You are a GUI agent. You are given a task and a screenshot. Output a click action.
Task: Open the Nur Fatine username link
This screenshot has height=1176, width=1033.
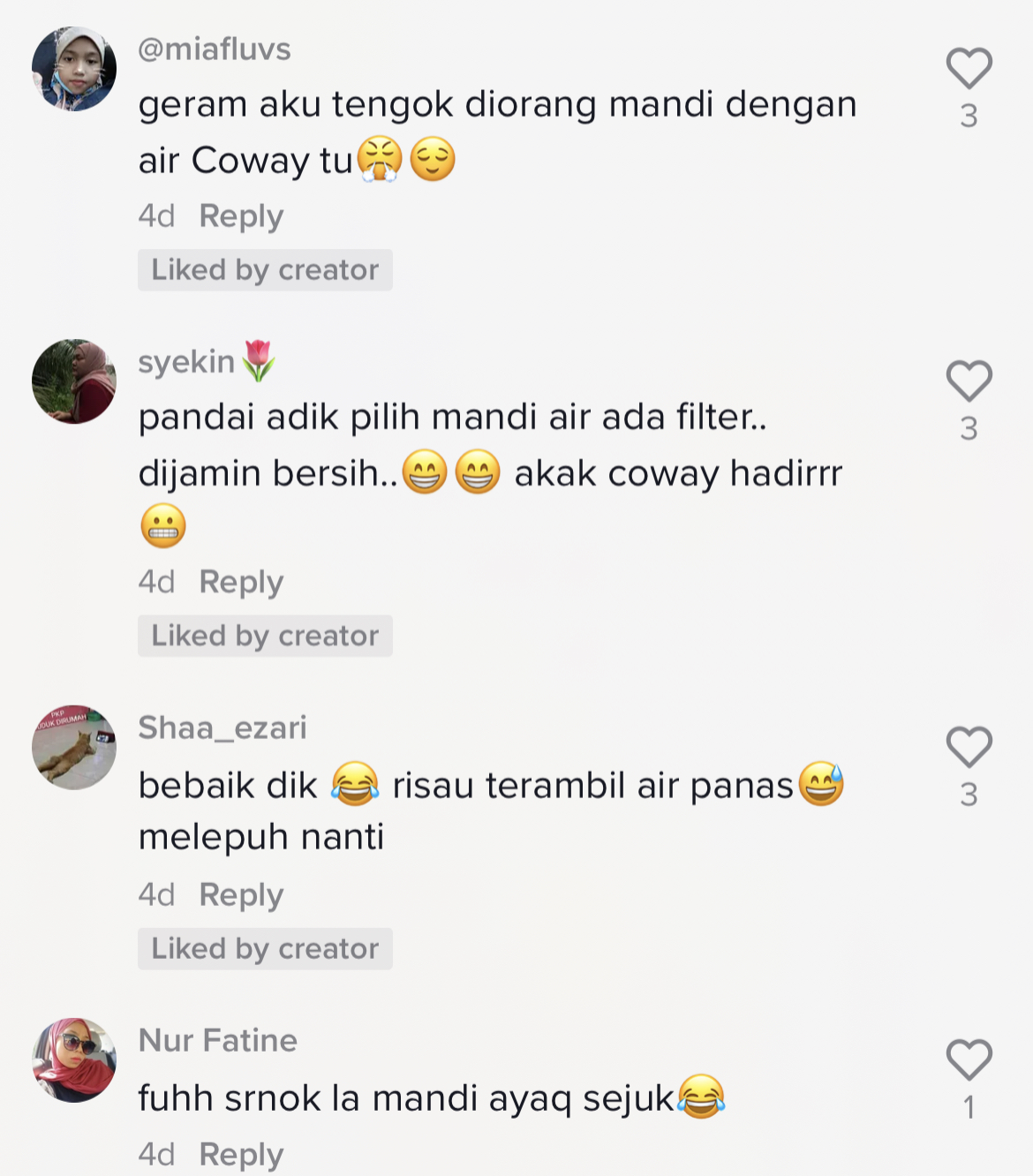[x=218, y=1041]
